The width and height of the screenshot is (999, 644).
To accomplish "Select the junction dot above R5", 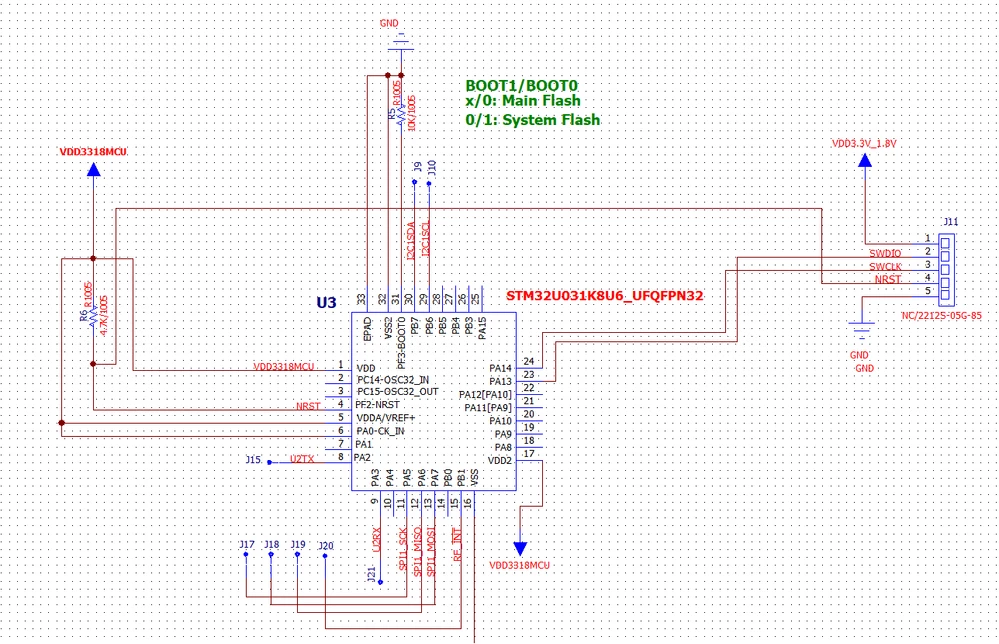I will coord(401,75).
